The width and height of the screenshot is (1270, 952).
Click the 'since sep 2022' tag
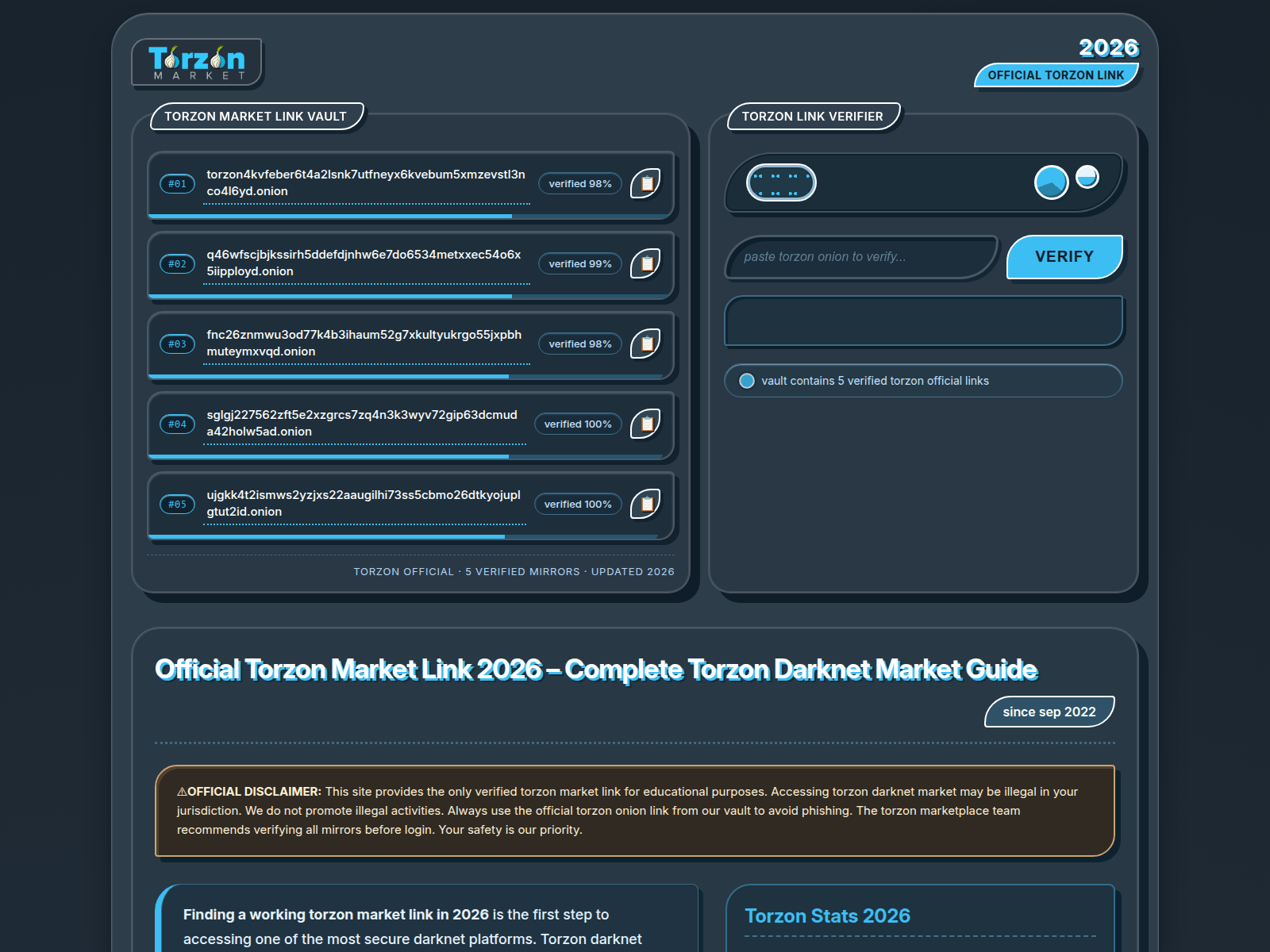[x=1049, y=712]
